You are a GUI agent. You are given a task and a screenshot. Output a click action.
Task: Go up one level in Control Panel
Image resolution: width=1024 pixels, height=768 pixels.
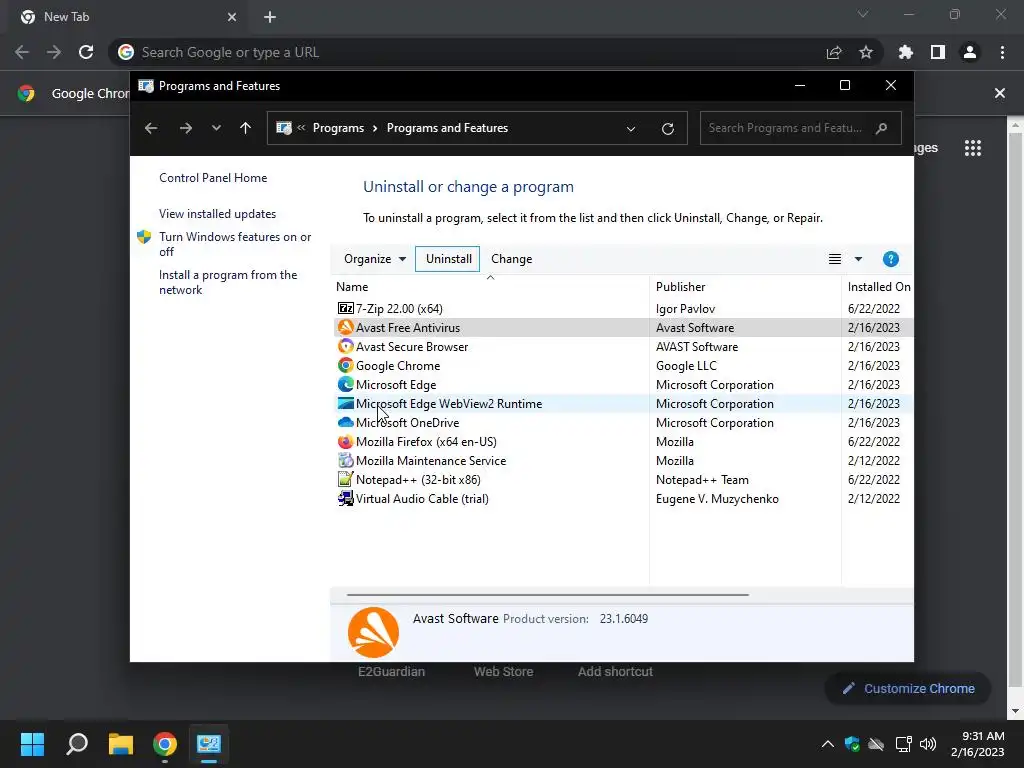coord(245,128)
